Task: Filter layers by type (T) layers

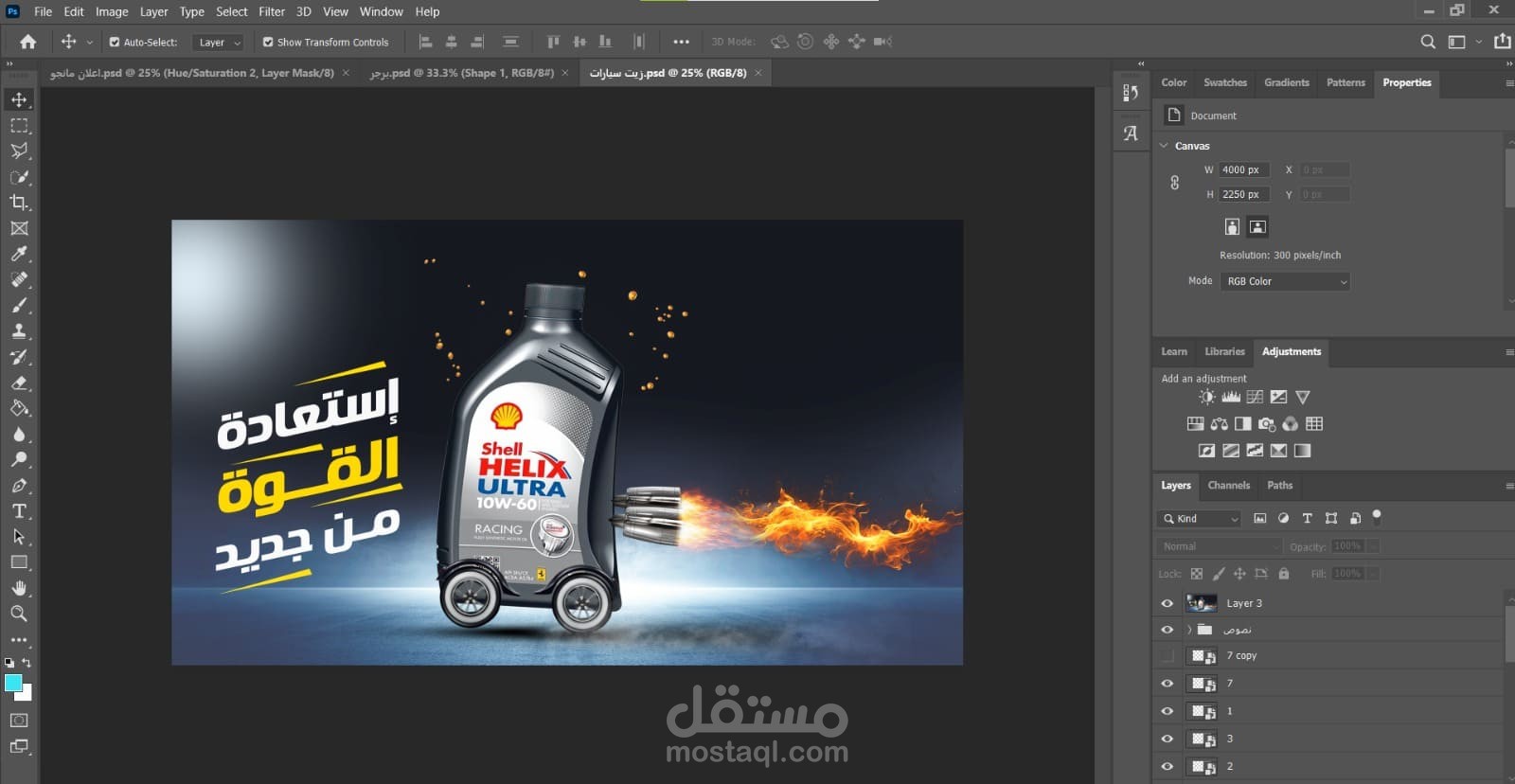Action: 1308,518
